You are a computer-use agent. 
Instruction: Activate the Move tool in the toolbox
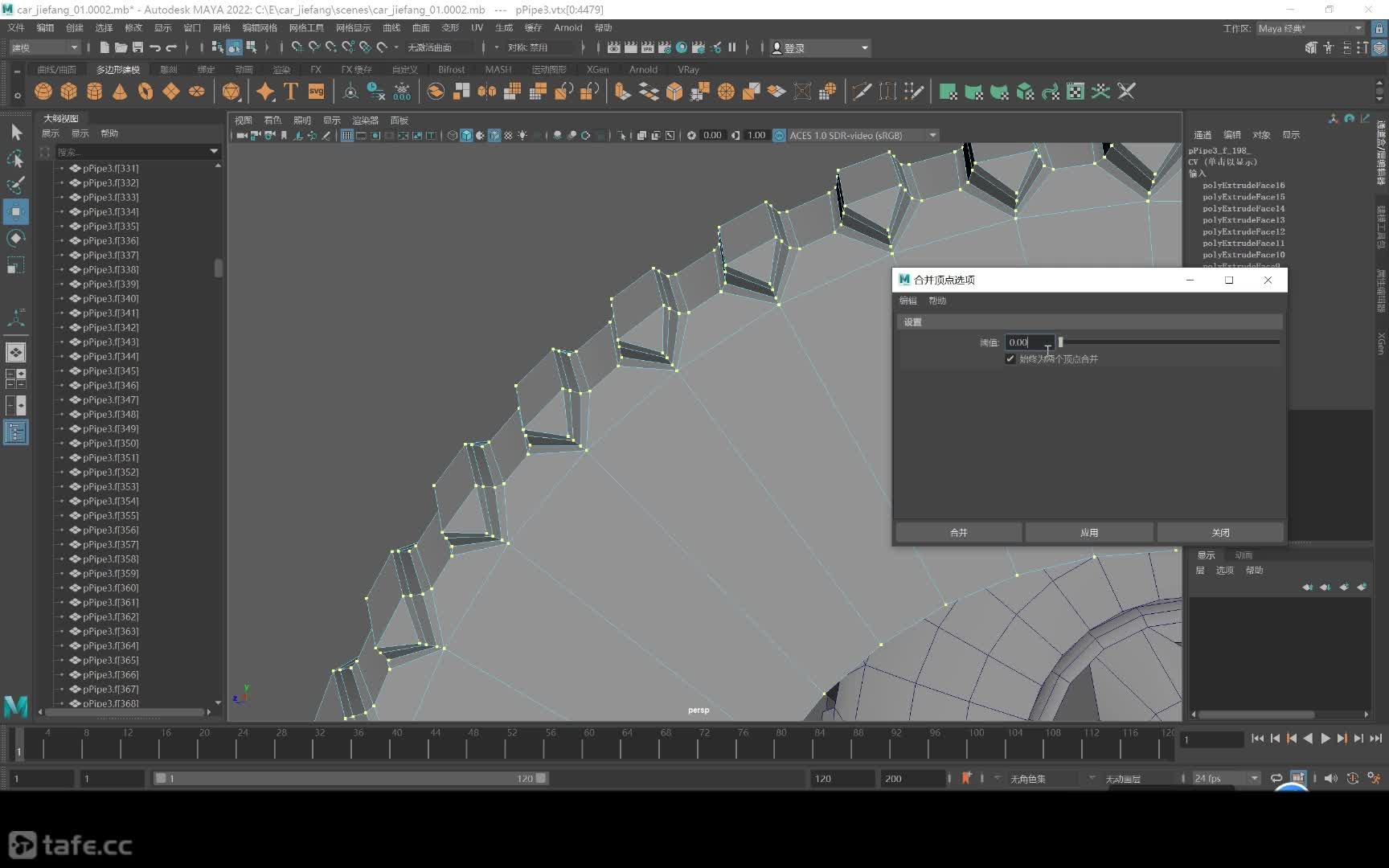click(x=16, y=211)
